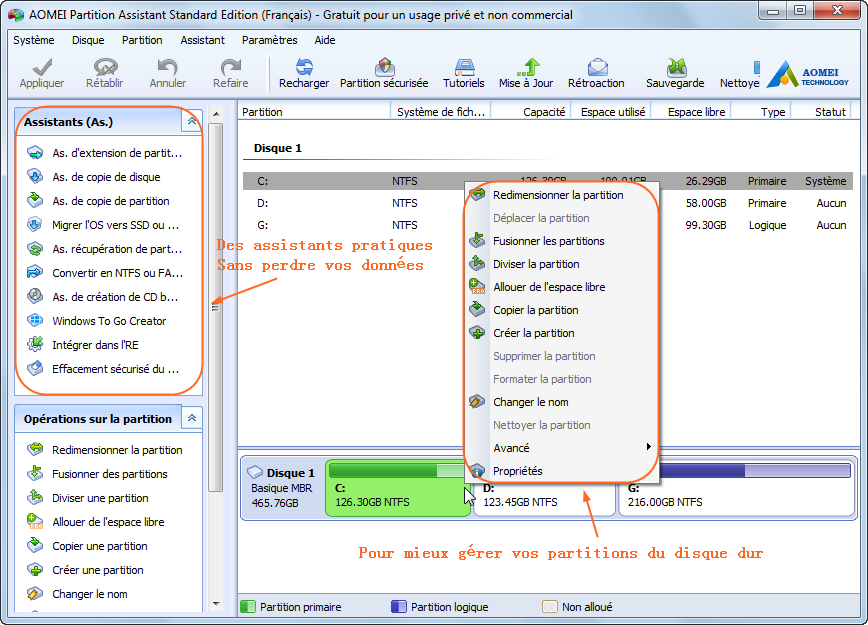Choose Changer le nom in context menu
868x625 pixels.
(561, 402)
